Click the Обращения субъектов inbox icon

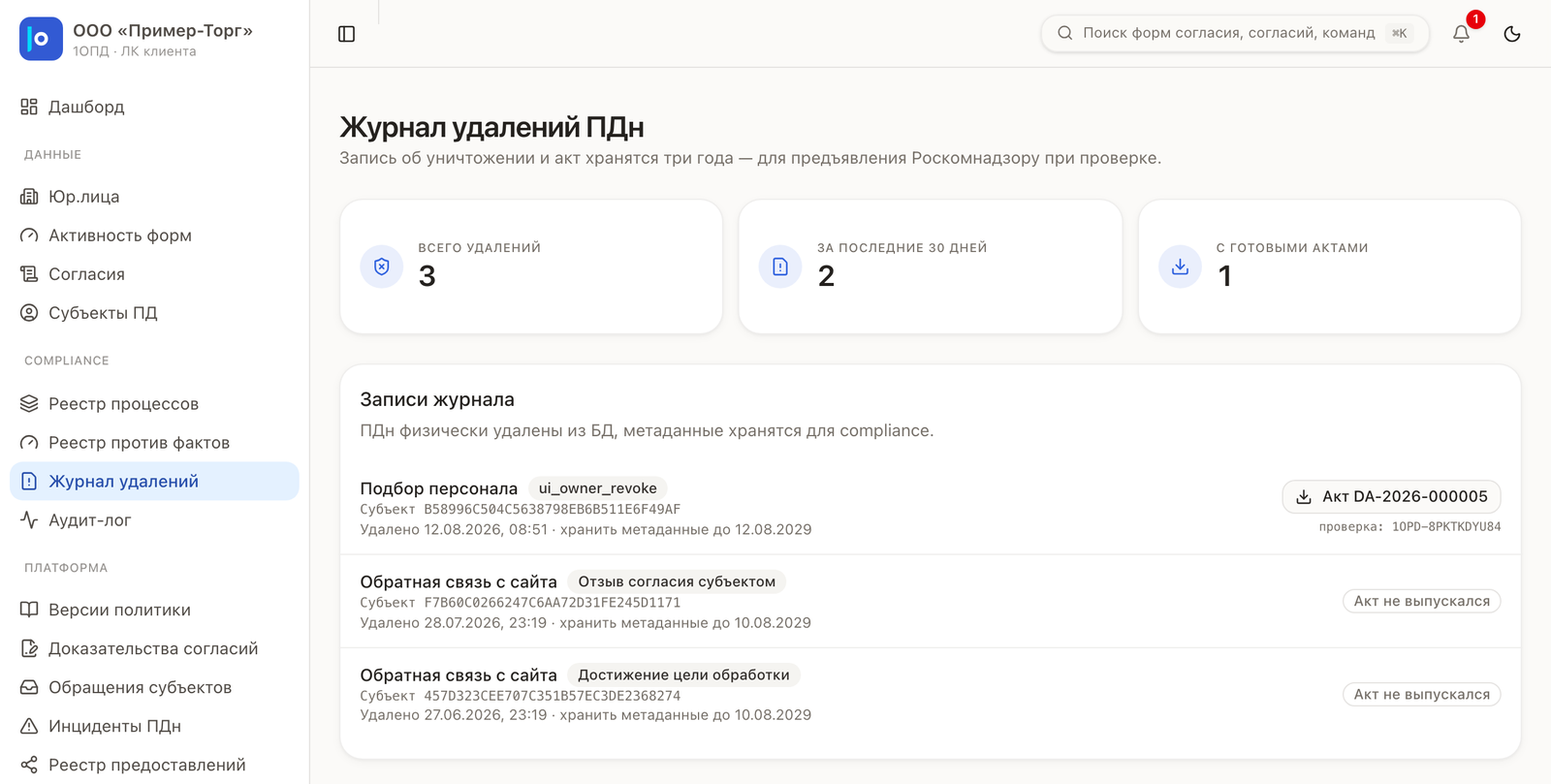(x=29, y=687)
